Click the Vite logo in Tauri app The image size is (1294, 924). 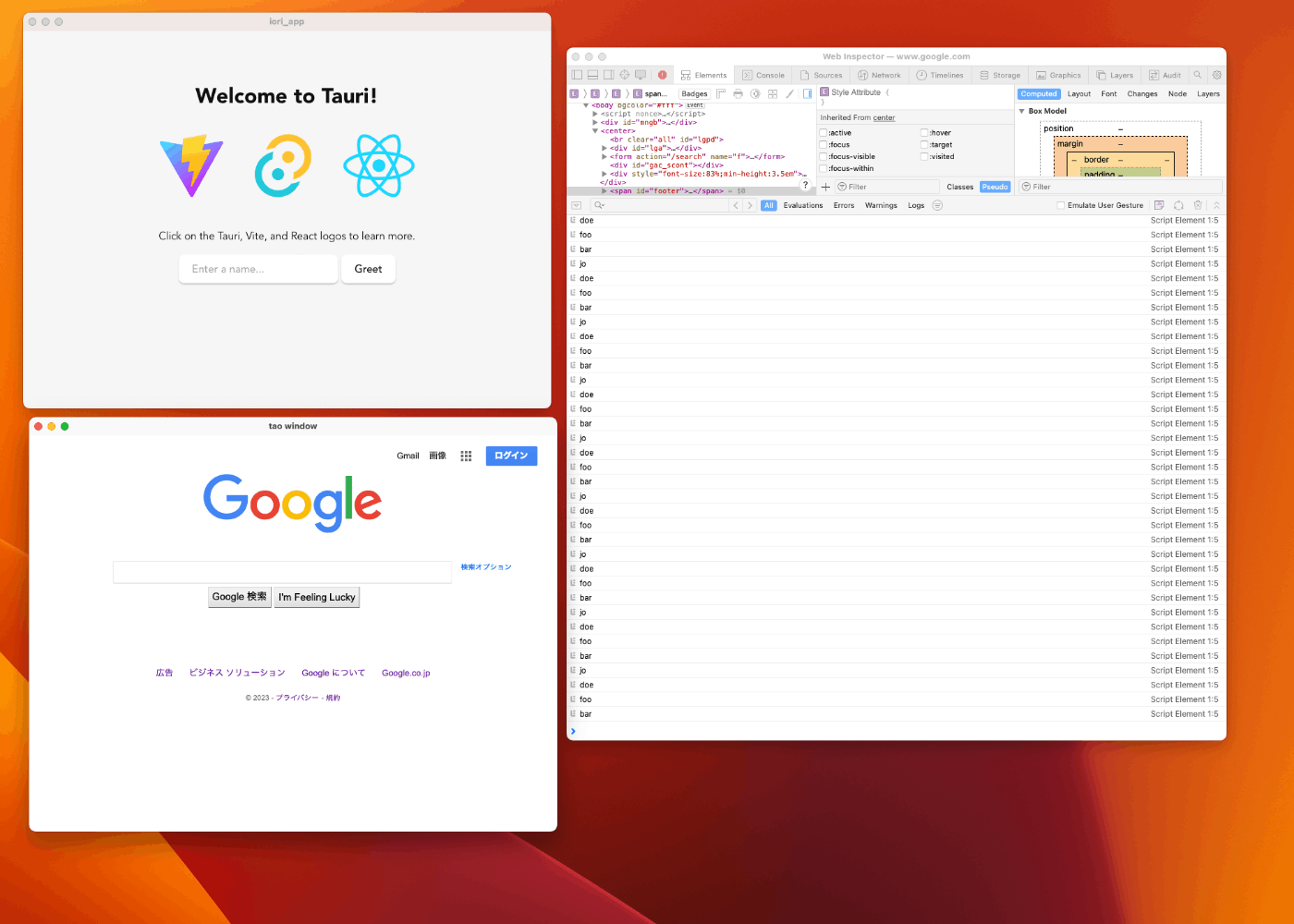191,165
